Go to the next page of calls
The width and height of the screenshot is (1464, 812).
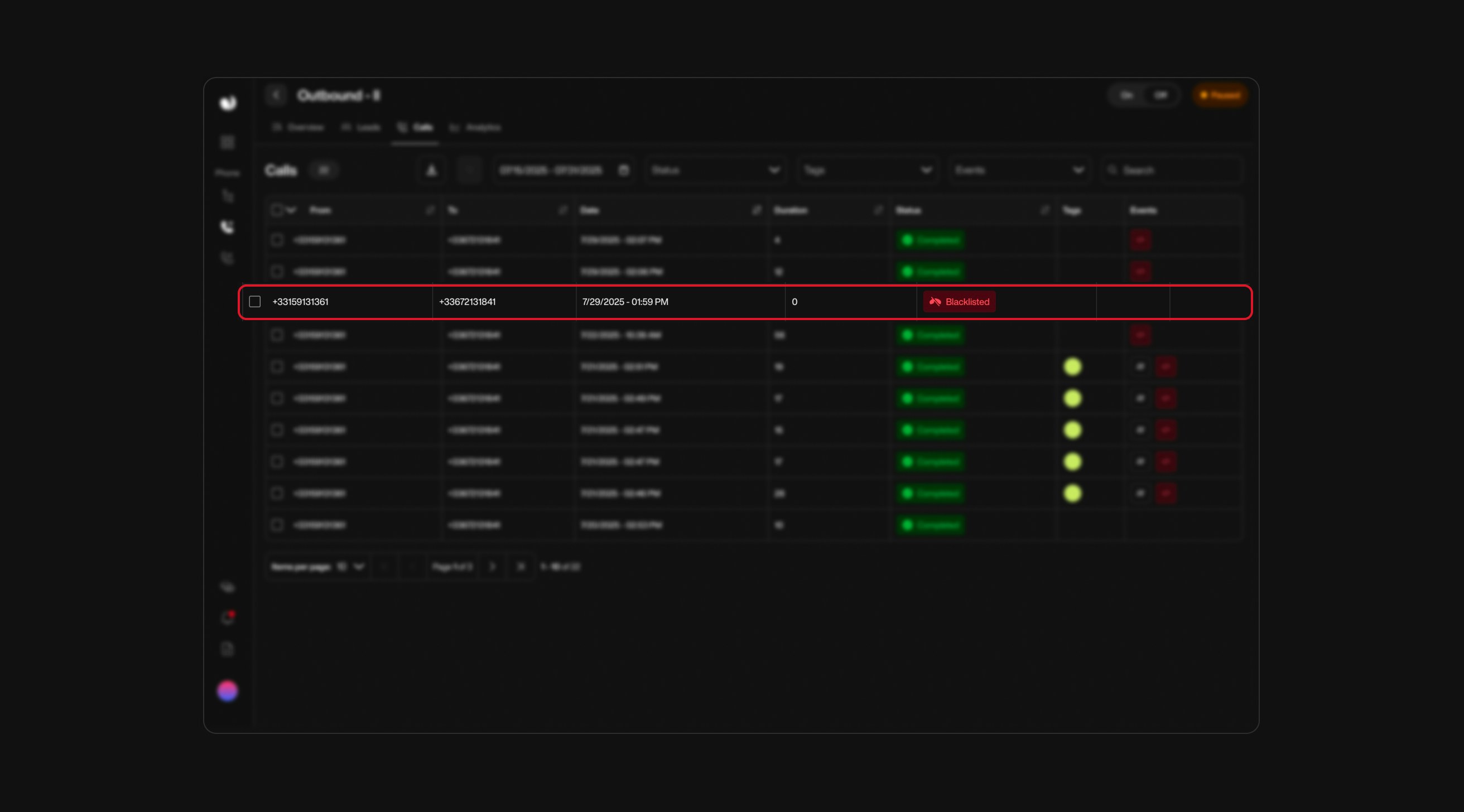coord(493,567)
